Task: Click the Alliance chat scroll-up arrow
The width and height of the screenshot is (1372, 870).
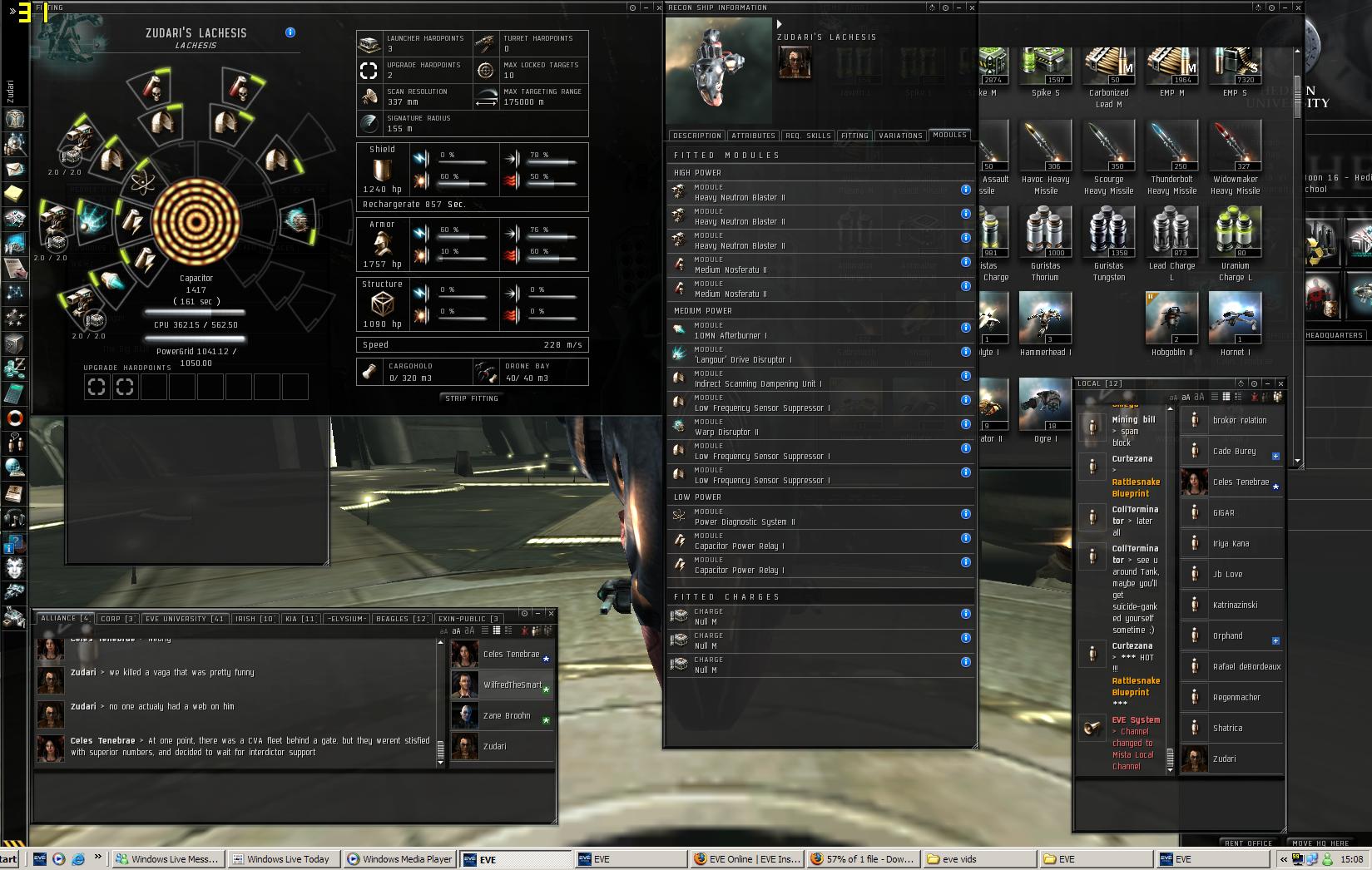Action: [442, 642]
